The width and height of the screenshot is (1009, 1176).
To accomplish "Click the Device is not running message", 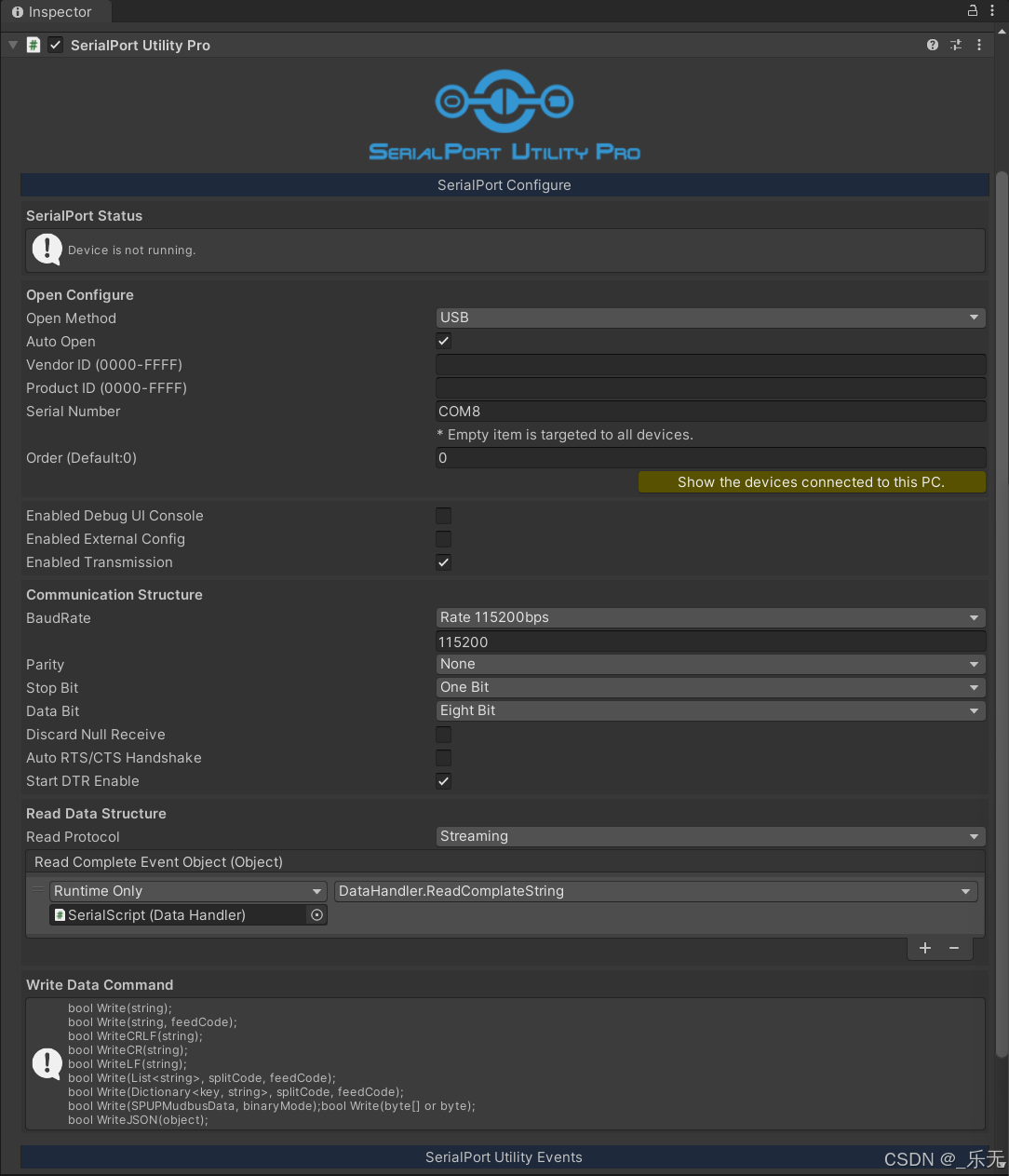I will point(131,250).
